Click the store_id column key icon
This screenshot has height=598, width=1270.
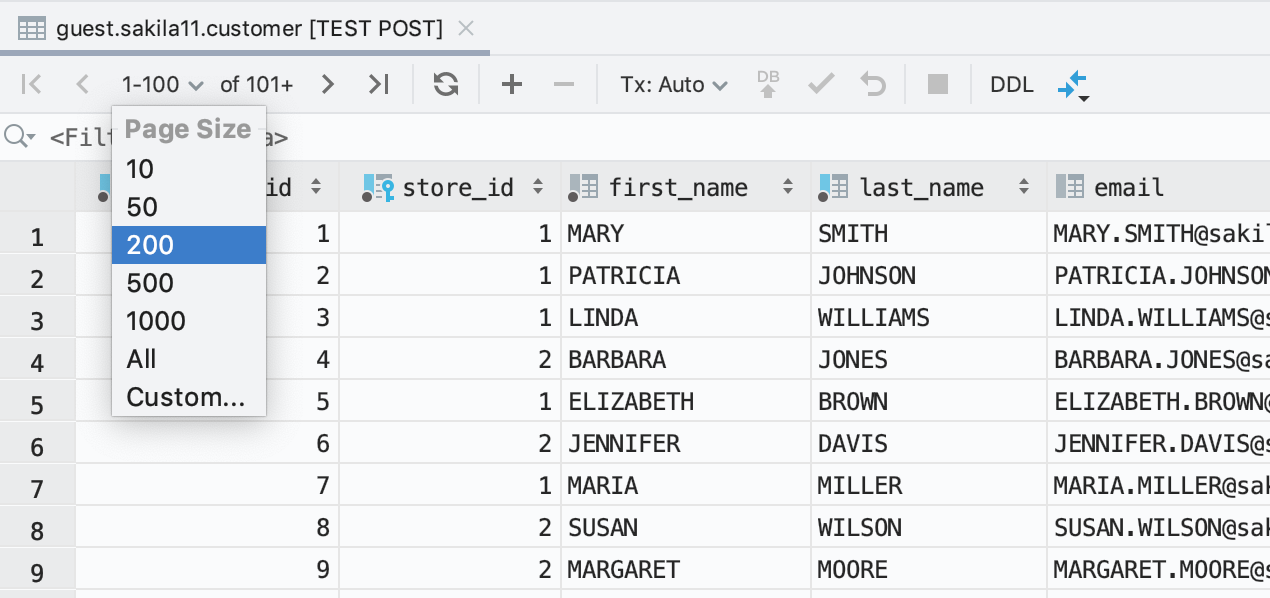click(x=379, y=187)
